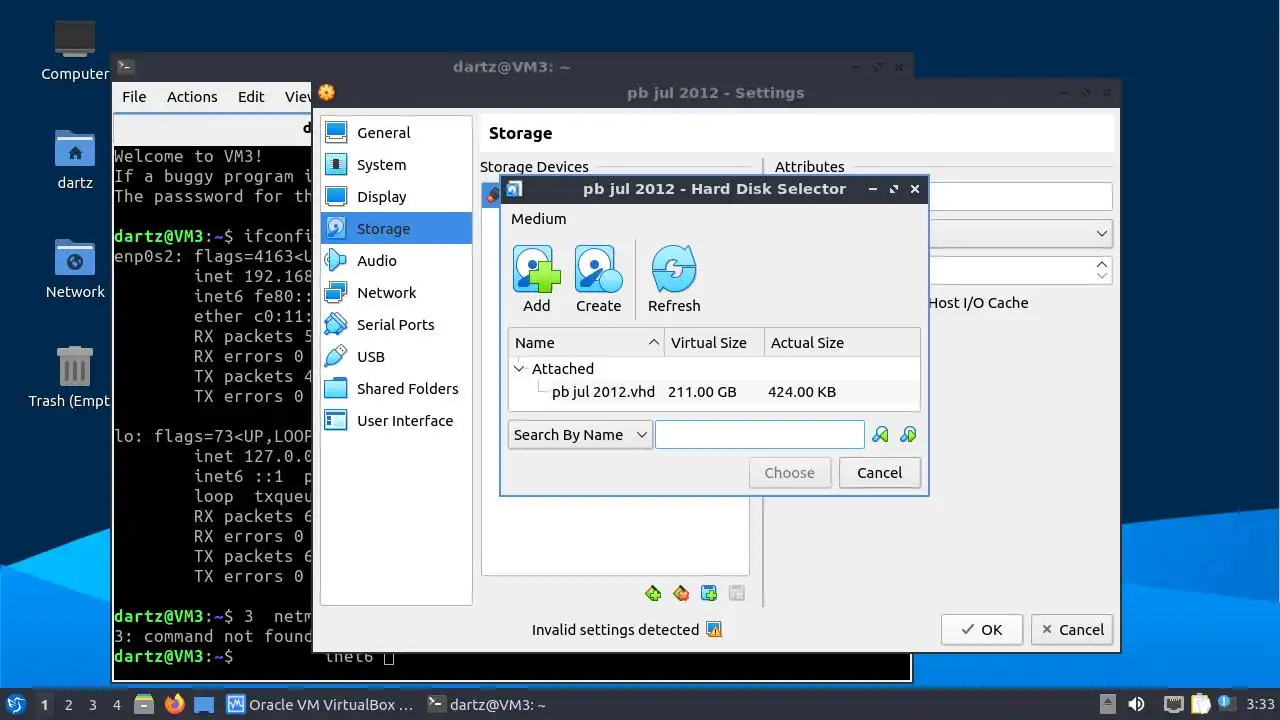Open the Computer desktop icon
Viewport: 1280px width, 720px height.
pyautogui.click(x=75, y=50)
